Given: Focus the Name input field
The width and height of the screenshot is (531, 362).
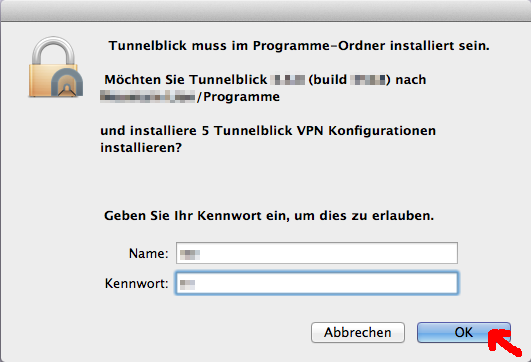Looking at the screenshot, I should click(317, 253).
